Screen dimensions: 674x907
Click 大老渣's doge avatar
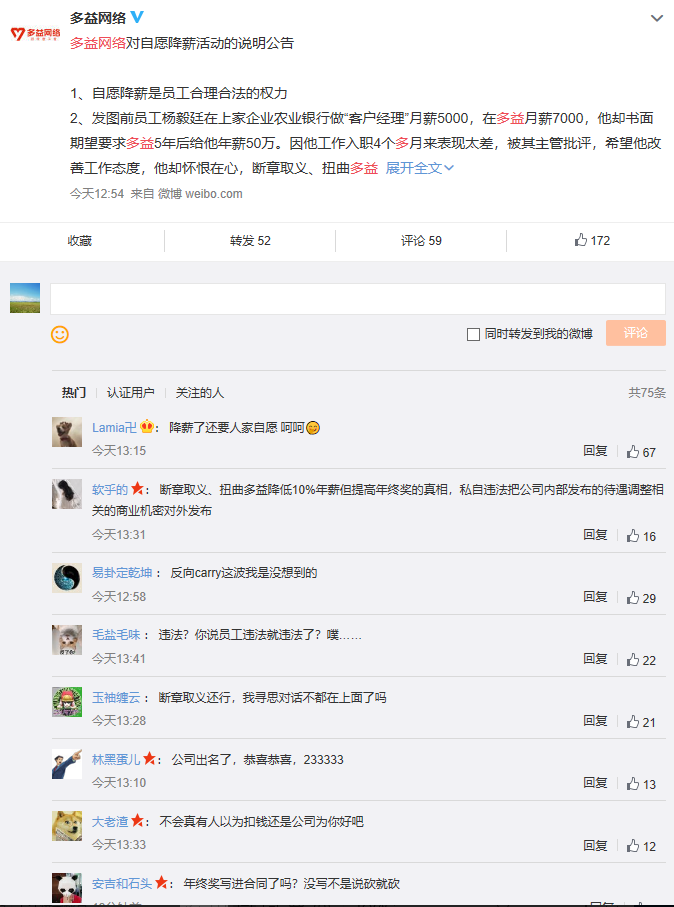(67, 826)
